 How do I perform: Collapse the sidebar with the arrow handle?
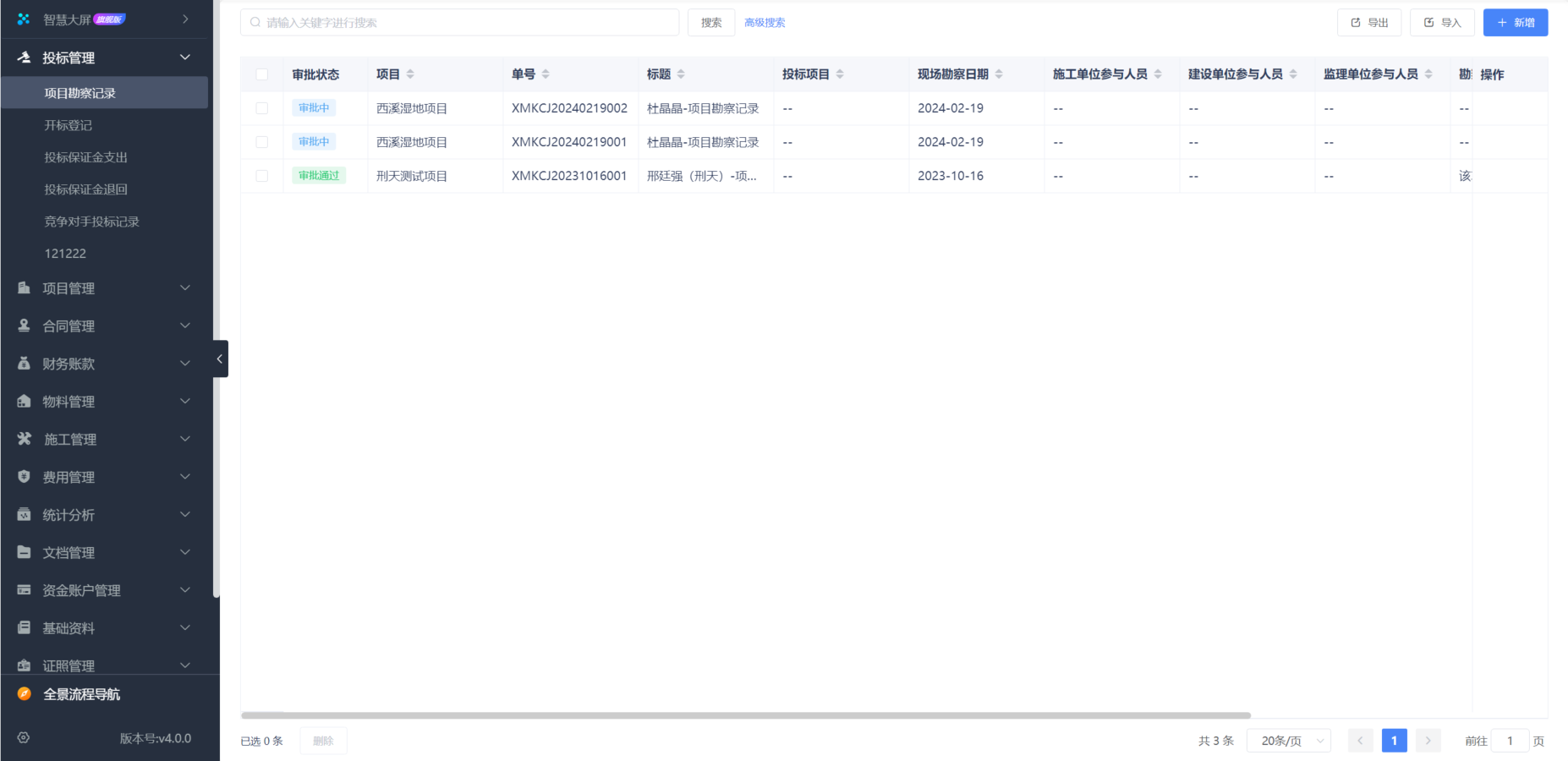point(220,359)
